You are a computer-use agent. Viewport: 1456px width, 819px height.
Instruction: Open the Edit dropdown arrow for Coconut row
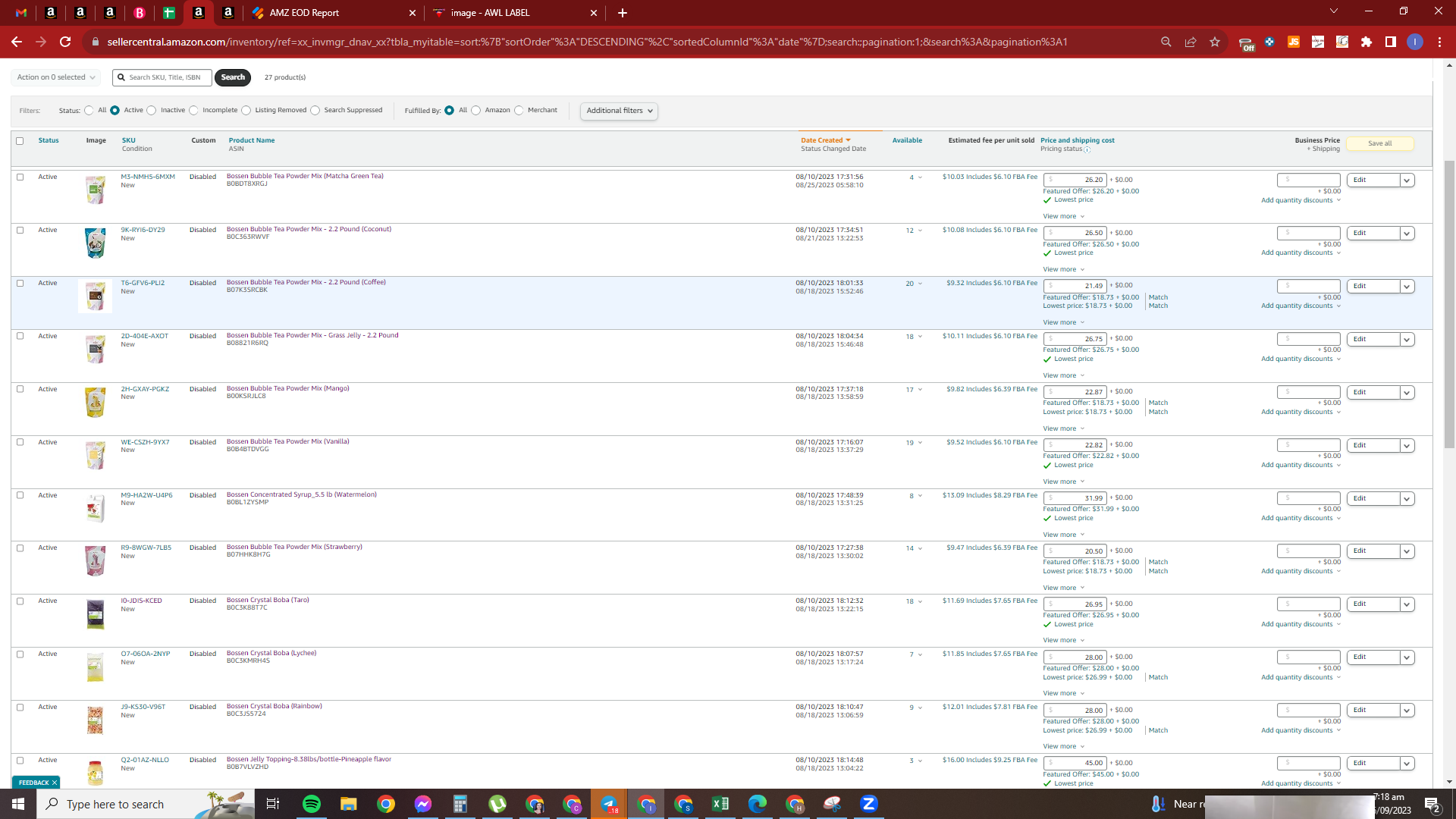pos(1407,234)
